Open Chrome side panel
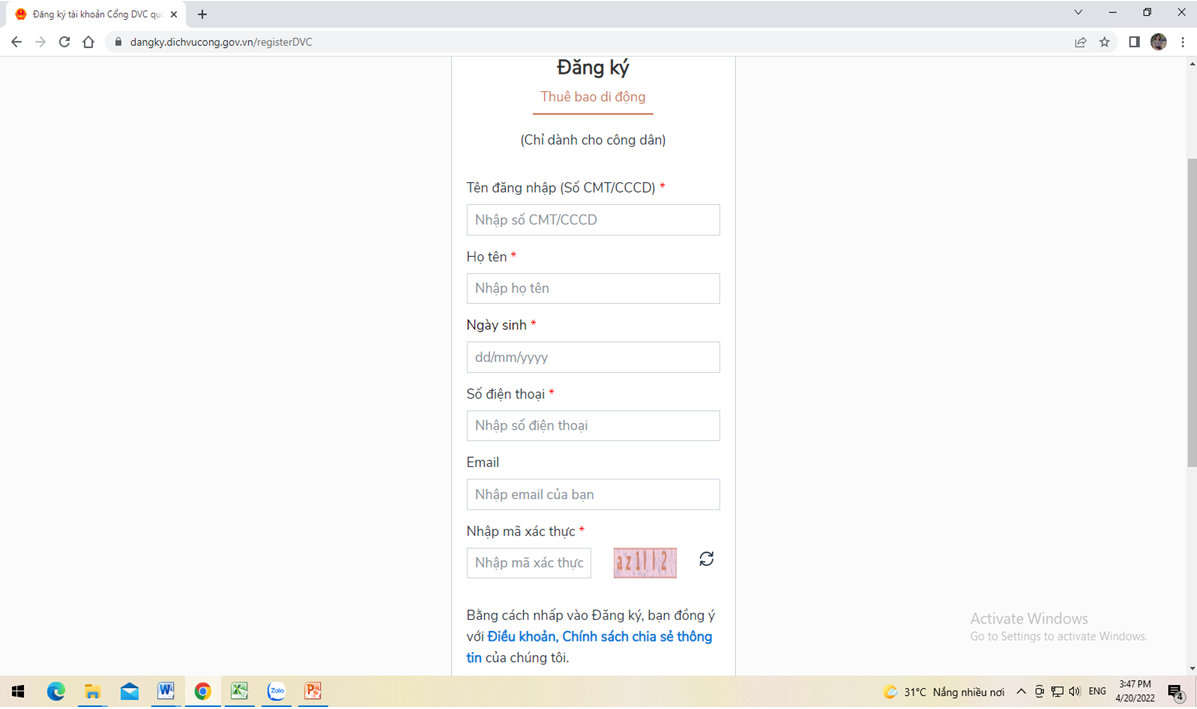Image resolution: width=1197 pixels, height=709 pixels. tap(1134, 42)
